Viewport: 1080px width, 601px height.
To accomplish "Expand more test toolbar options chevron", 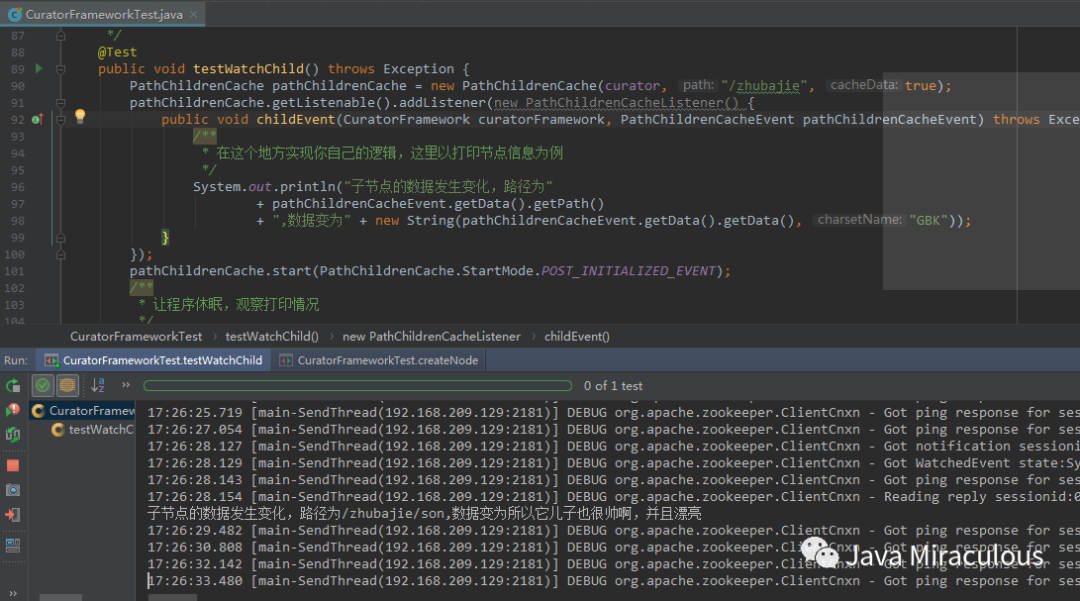I will click(x=125, y=385).
